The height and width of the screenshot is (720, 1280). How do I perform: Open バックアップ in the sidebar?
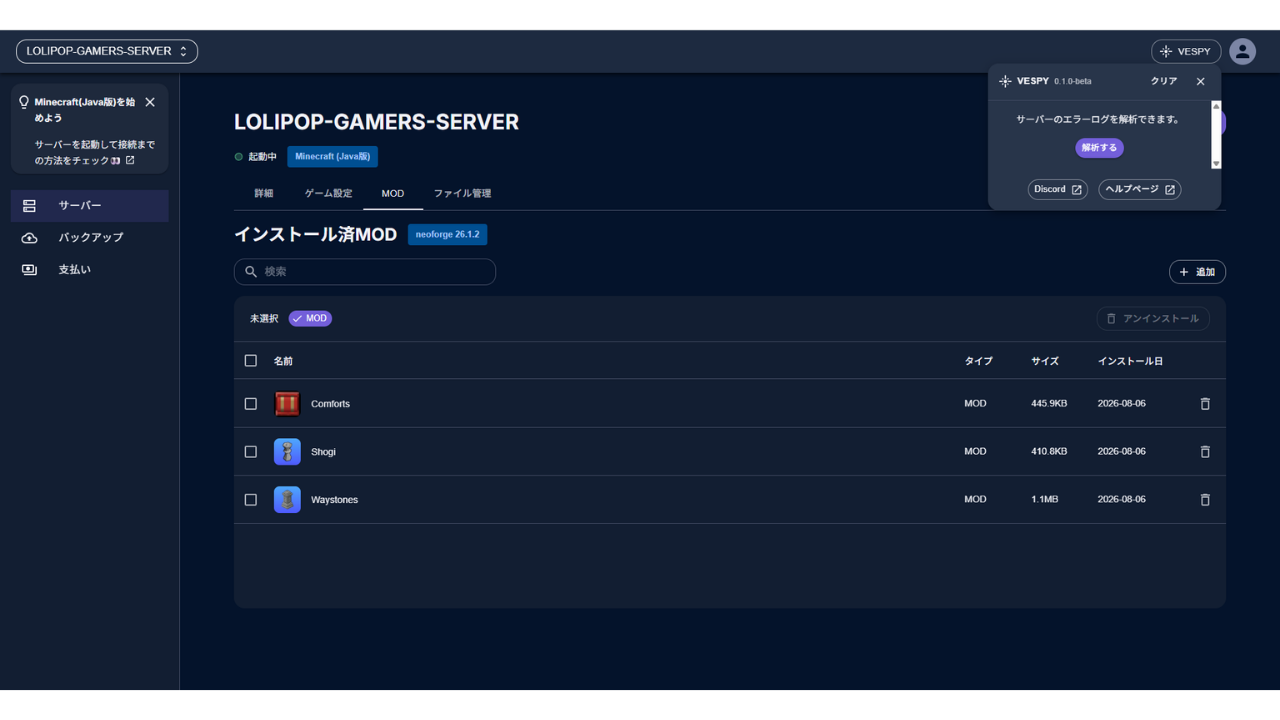click(x=90, y=238)
